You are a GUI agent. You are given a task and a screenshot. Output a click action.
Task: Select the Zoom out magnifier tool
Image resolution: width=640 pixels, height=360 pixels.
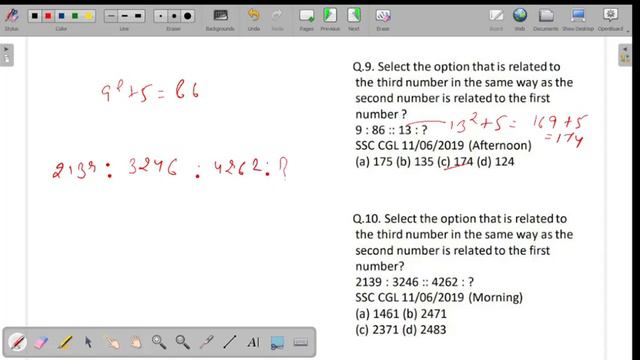[182, 342]
